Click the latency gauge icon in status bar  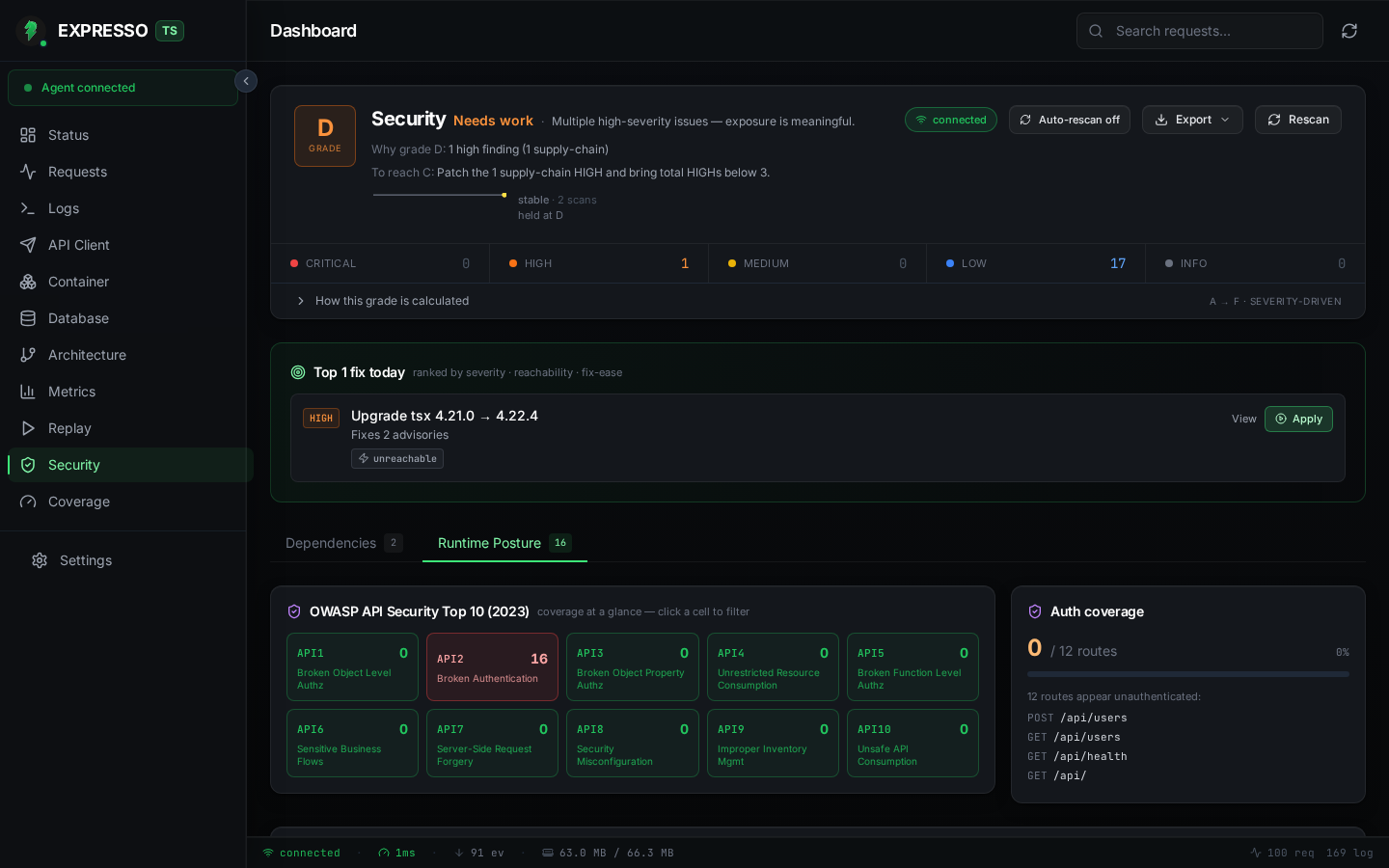[x=384, y=853]
